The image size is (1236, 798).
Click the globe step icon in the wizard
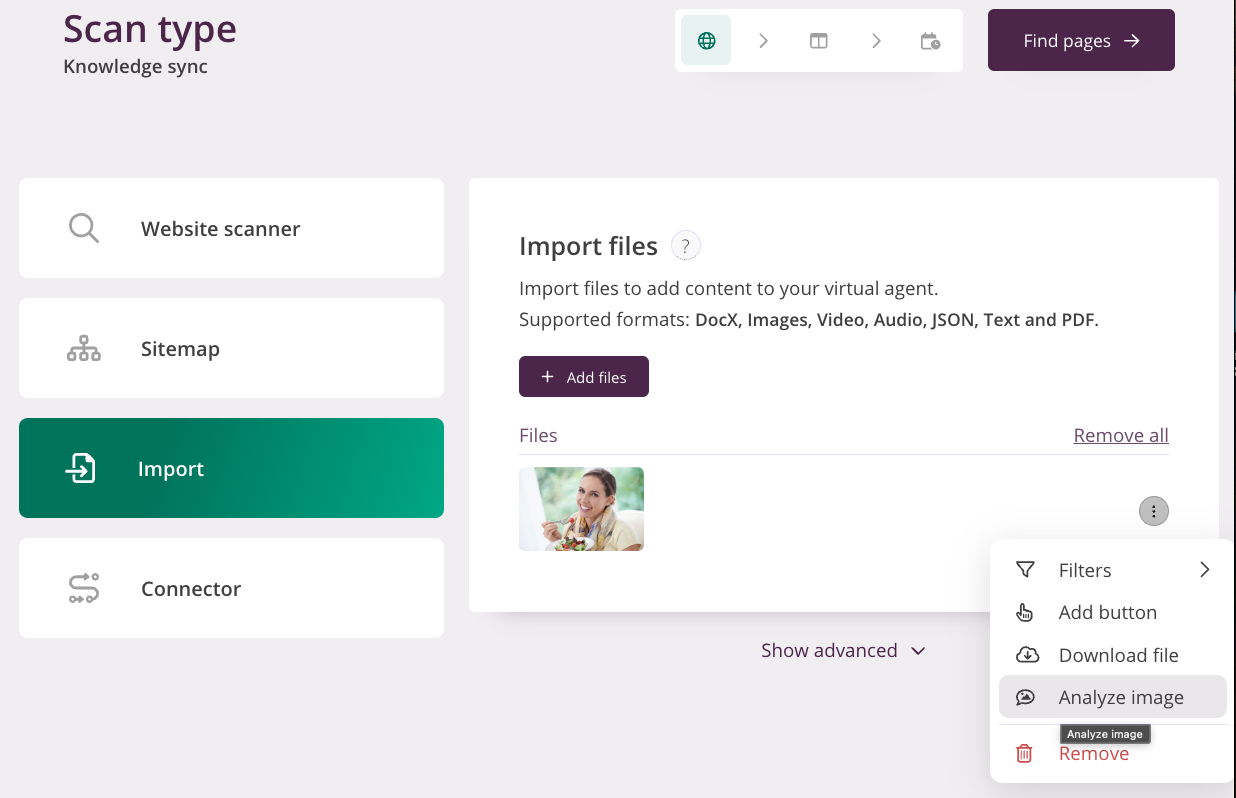(706, 41)
